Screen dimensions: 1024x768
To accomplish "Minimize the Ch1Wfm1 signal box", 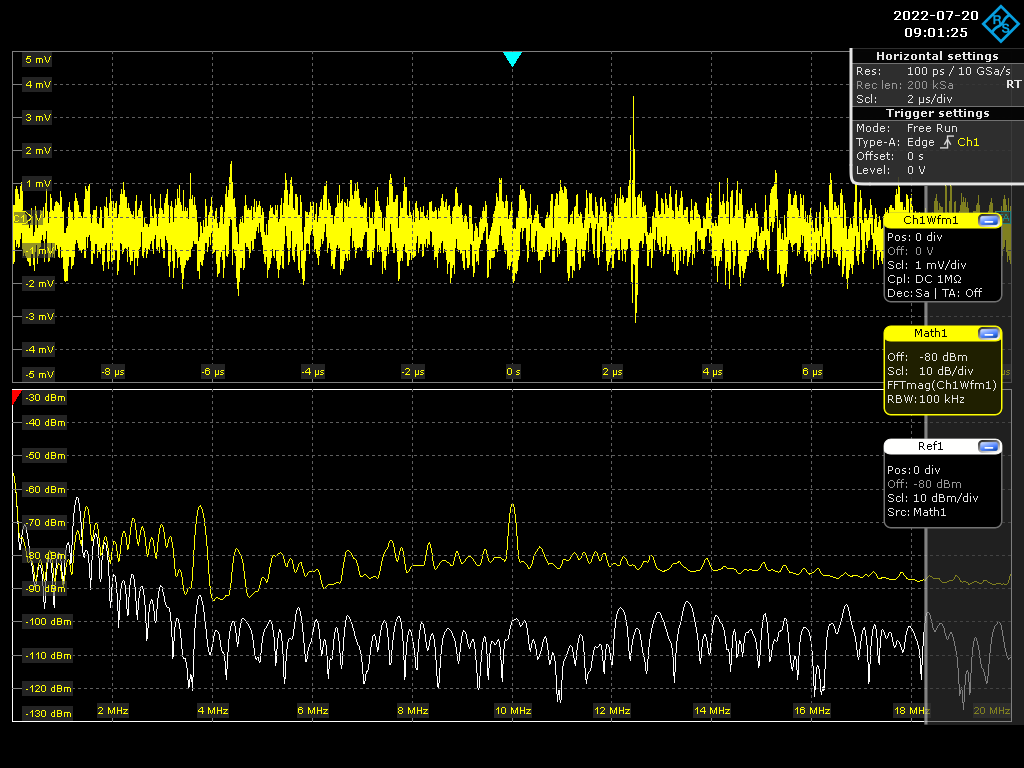I will coord(988,220).
